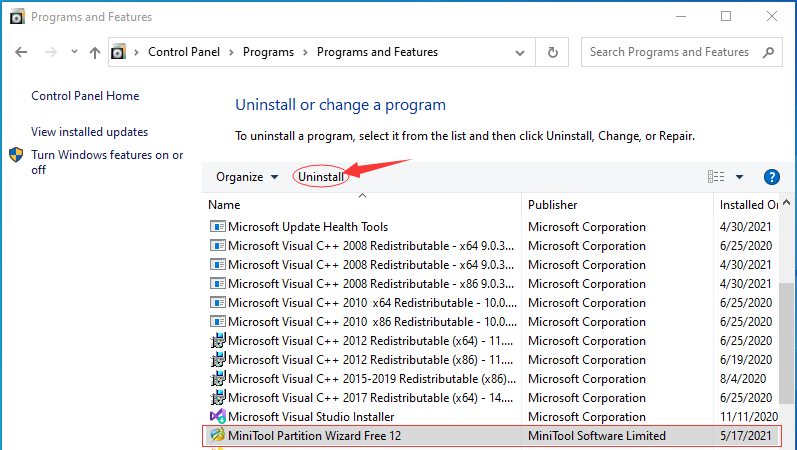
Task: Sort by the Publisher column header
Action: (617, 204)
